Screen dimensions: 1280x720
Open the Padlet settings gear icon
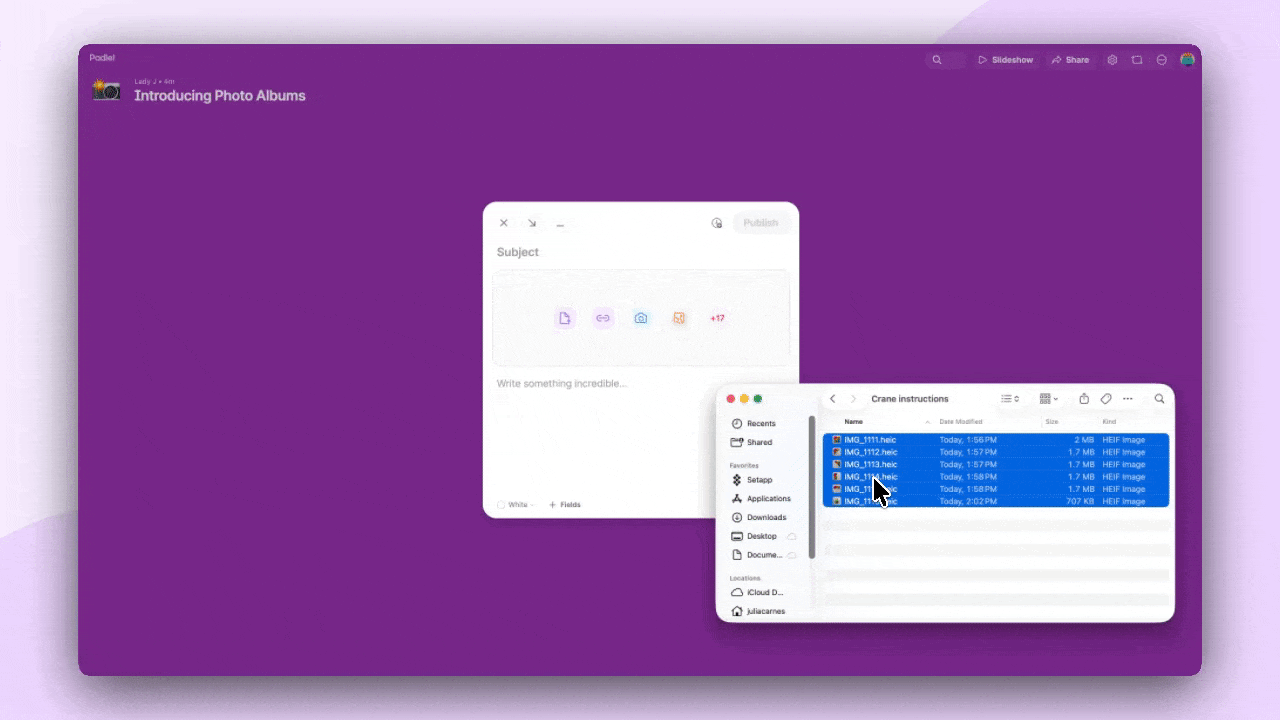pos(1112,60)
